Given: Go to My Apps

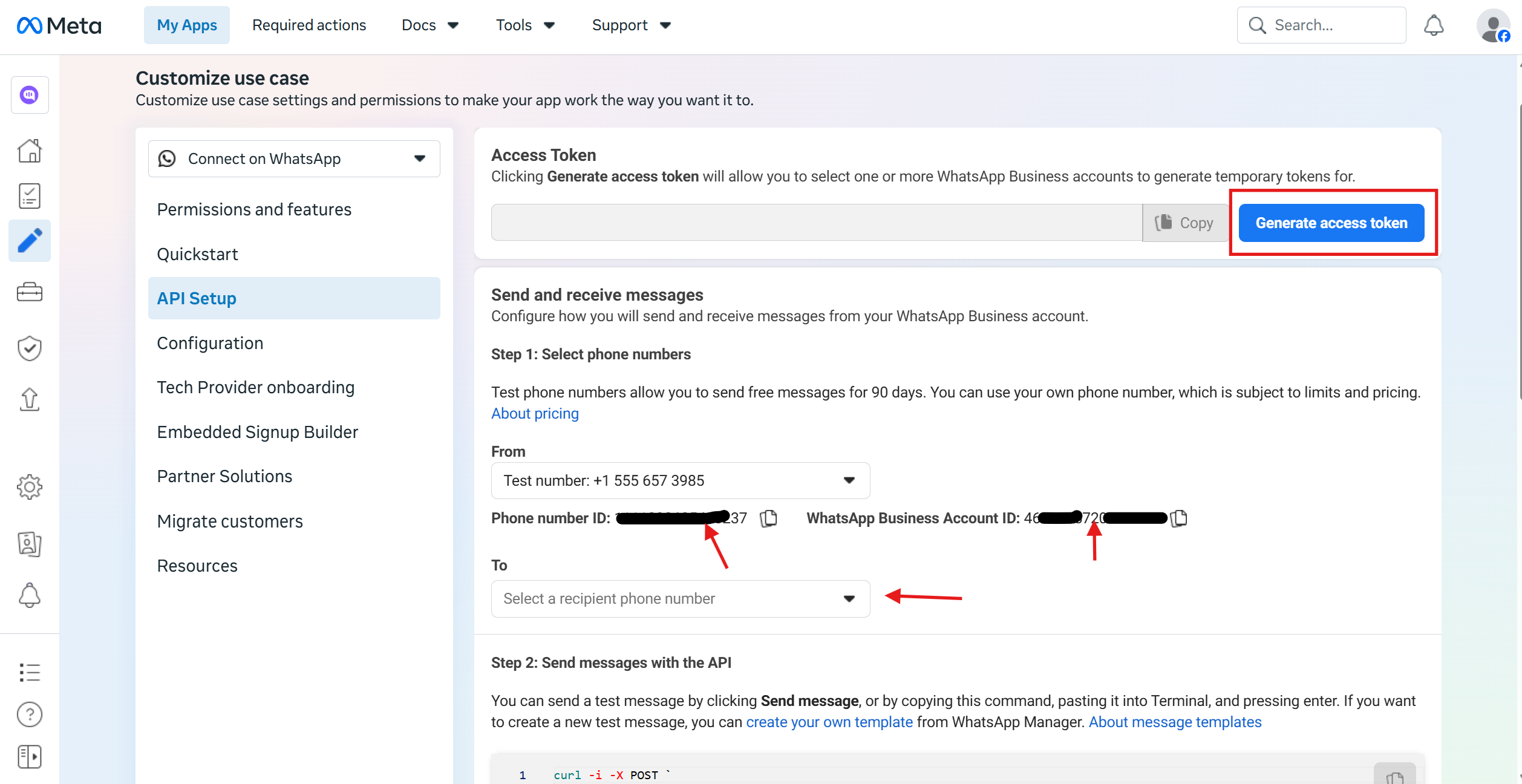Looking at the screenshot, I should tap(187, 25).
